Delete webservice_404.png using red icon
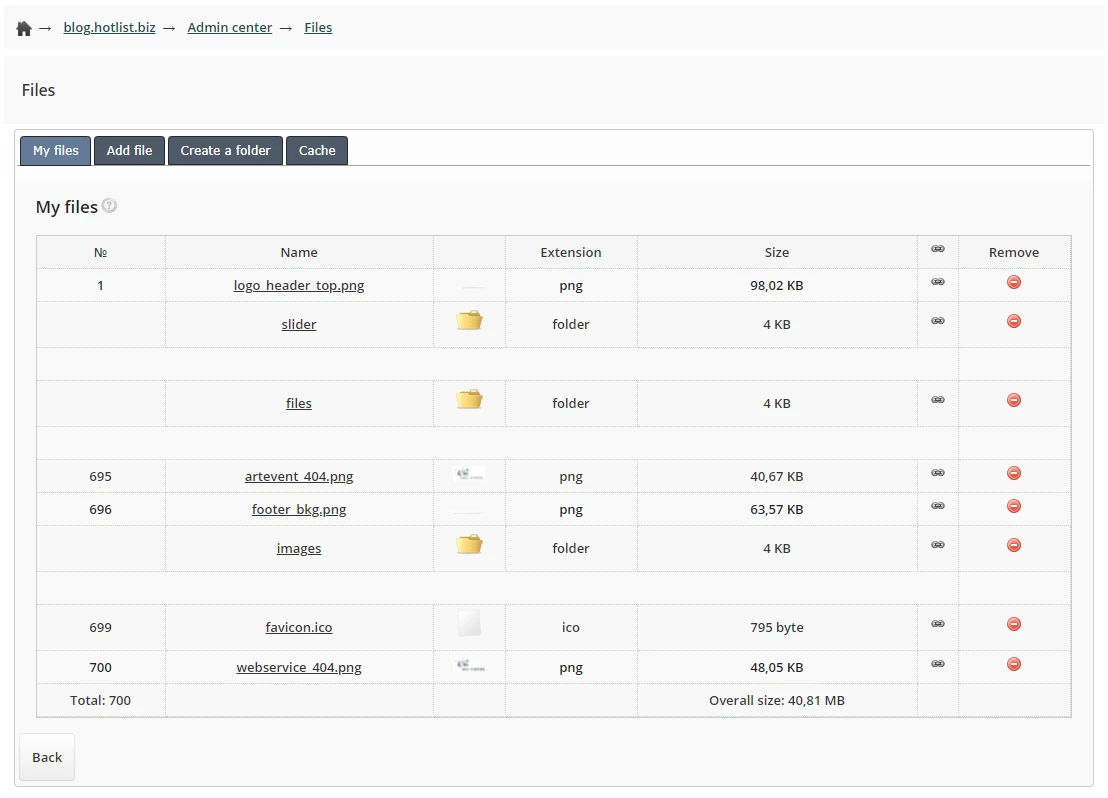1108x798 pixels. pyautogui.click(x=1014, y=664)
